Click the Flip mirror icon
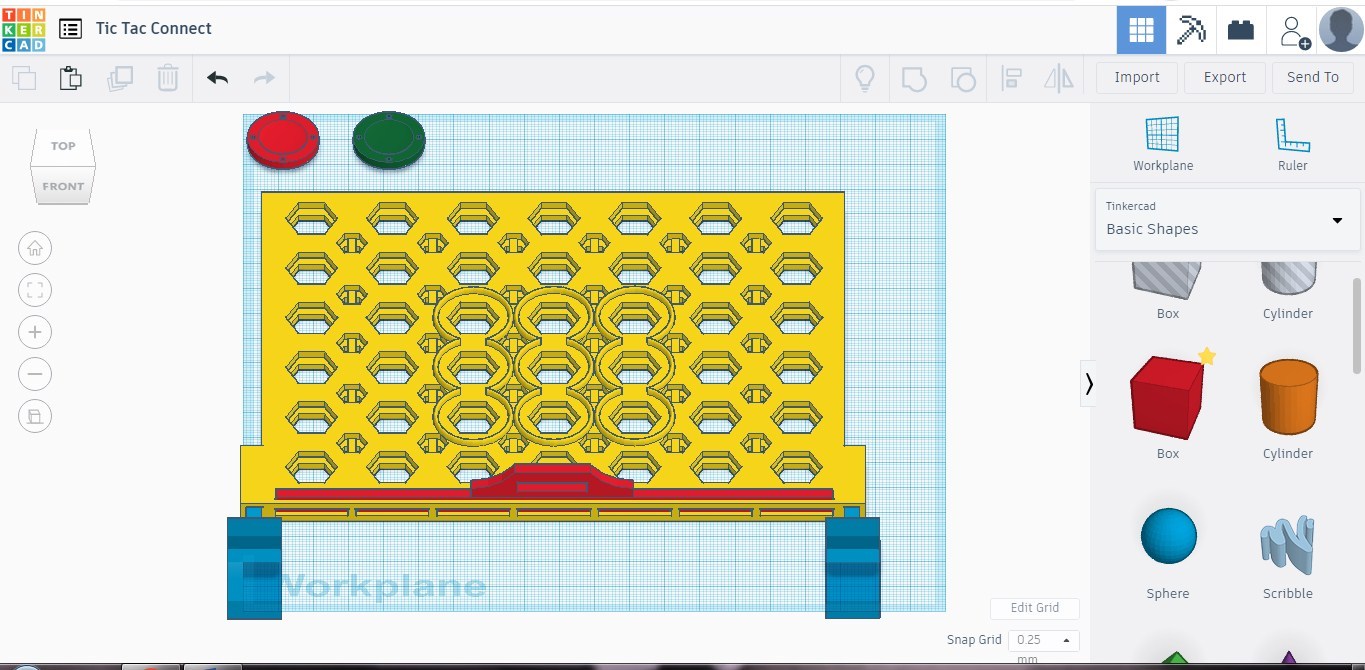The height and width of the screenshot is (670, 1365). [x=1059, y=78]
